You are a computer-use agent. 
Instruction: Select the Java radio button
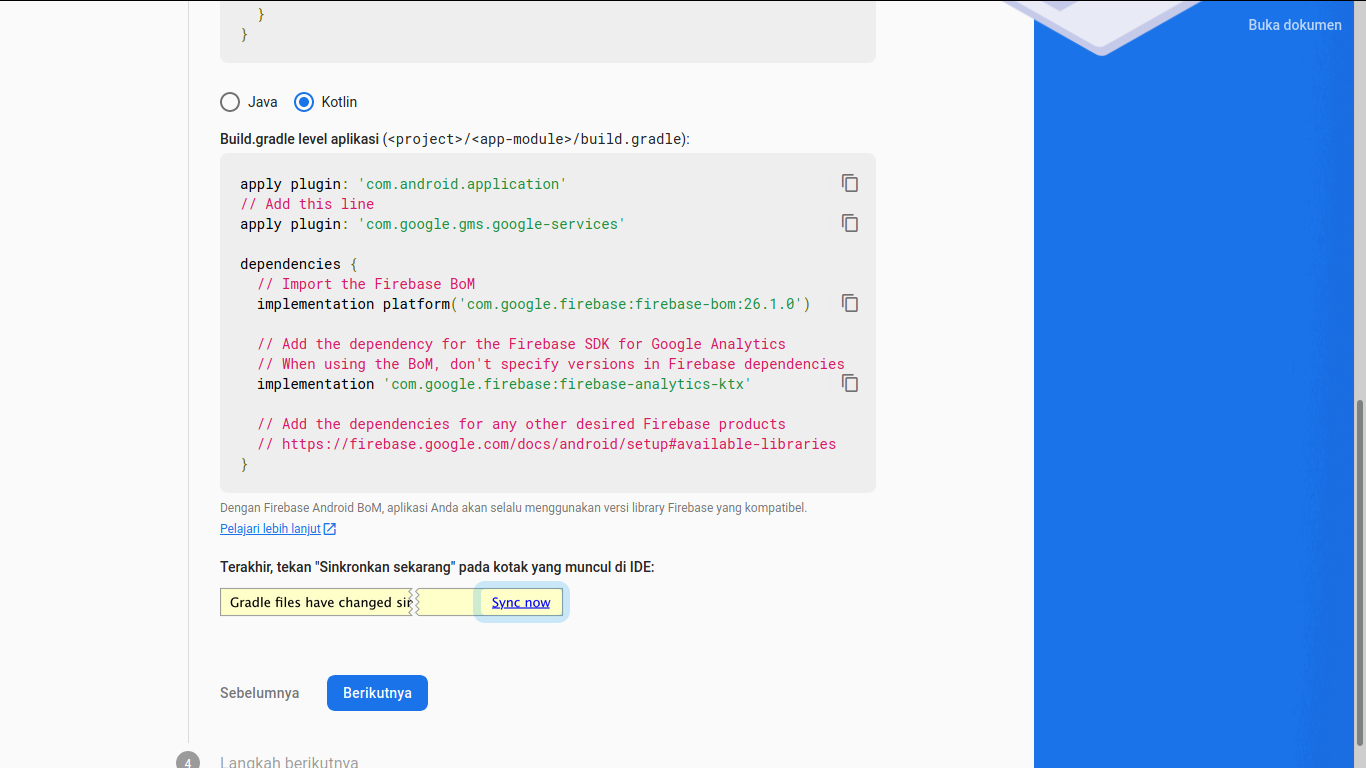pos(230,101)
